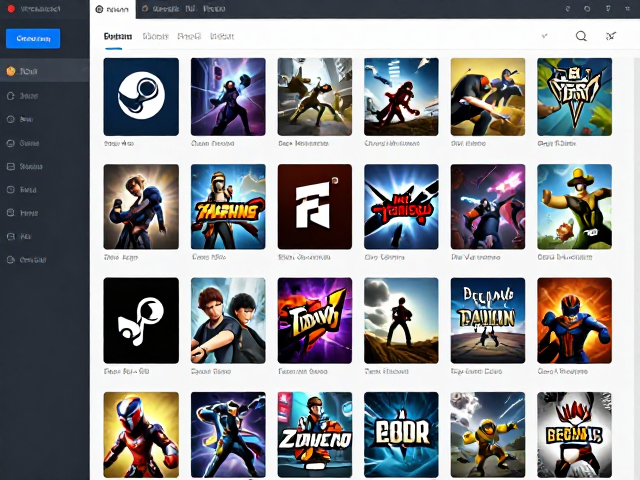Switch to the dark second title-bar tab

183,9
